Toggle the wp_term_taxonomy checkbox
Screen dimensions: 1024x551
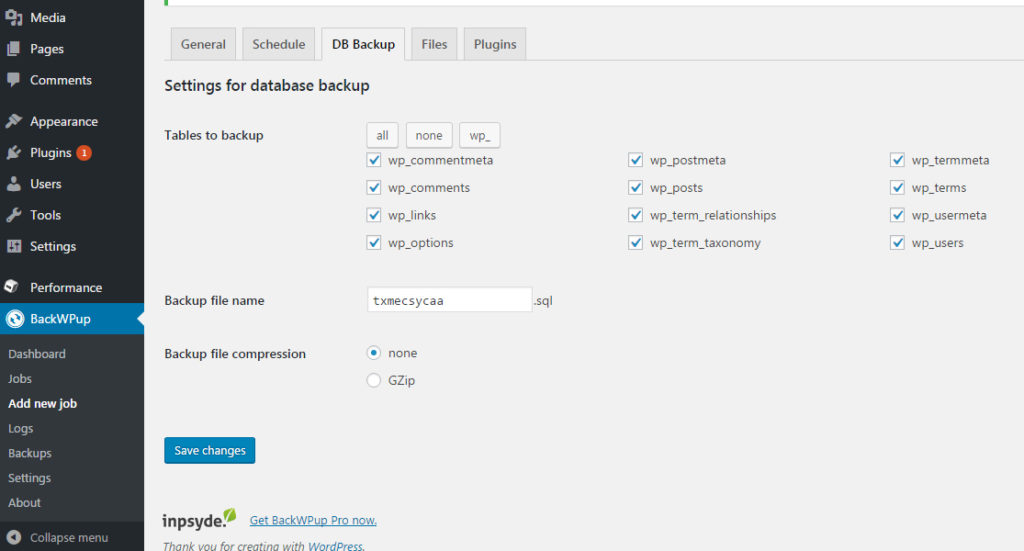tap(635, 242)
